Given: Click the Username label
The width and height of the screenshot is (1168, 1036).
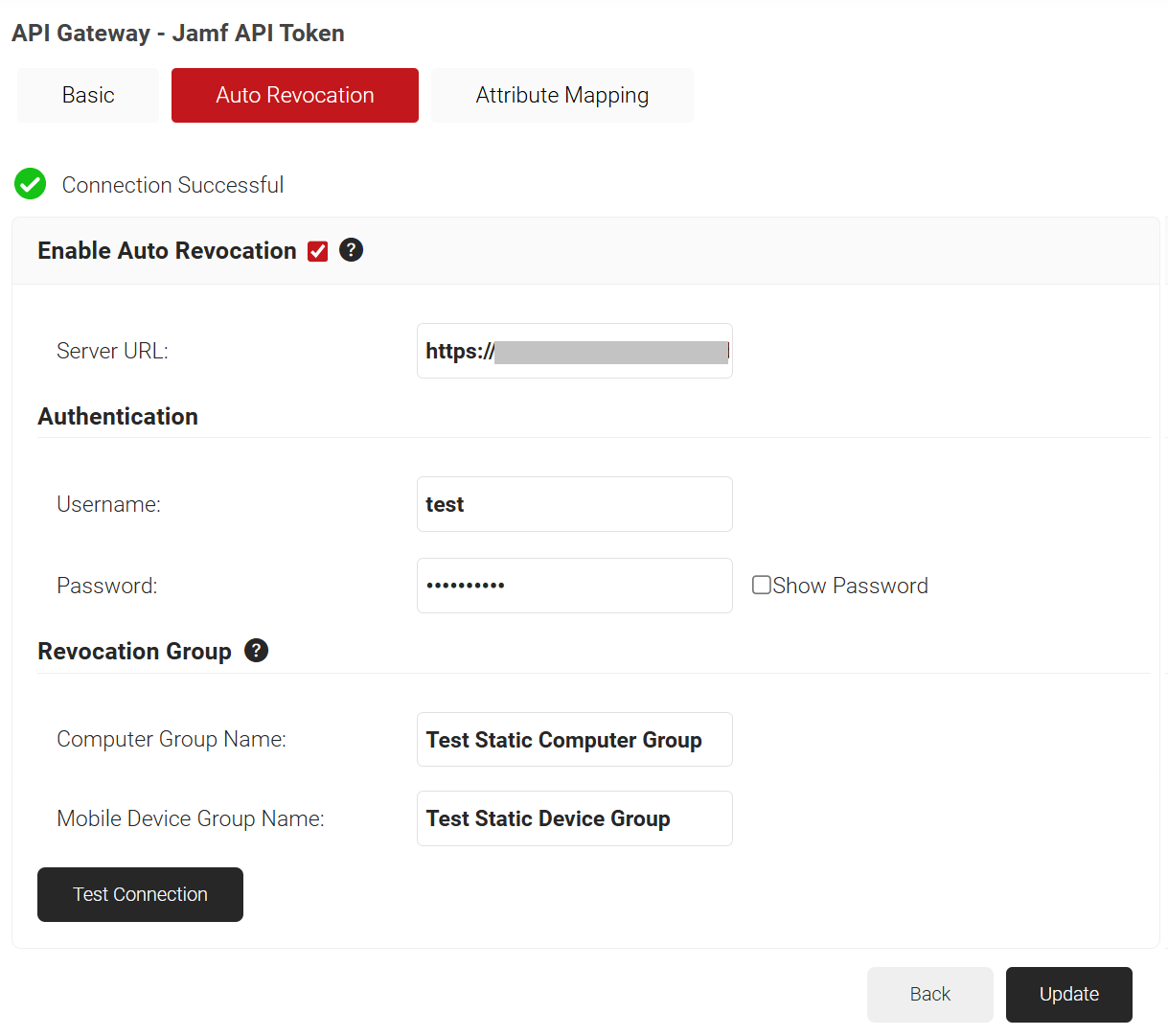Looking at the screenshot, I should (108, 504).
